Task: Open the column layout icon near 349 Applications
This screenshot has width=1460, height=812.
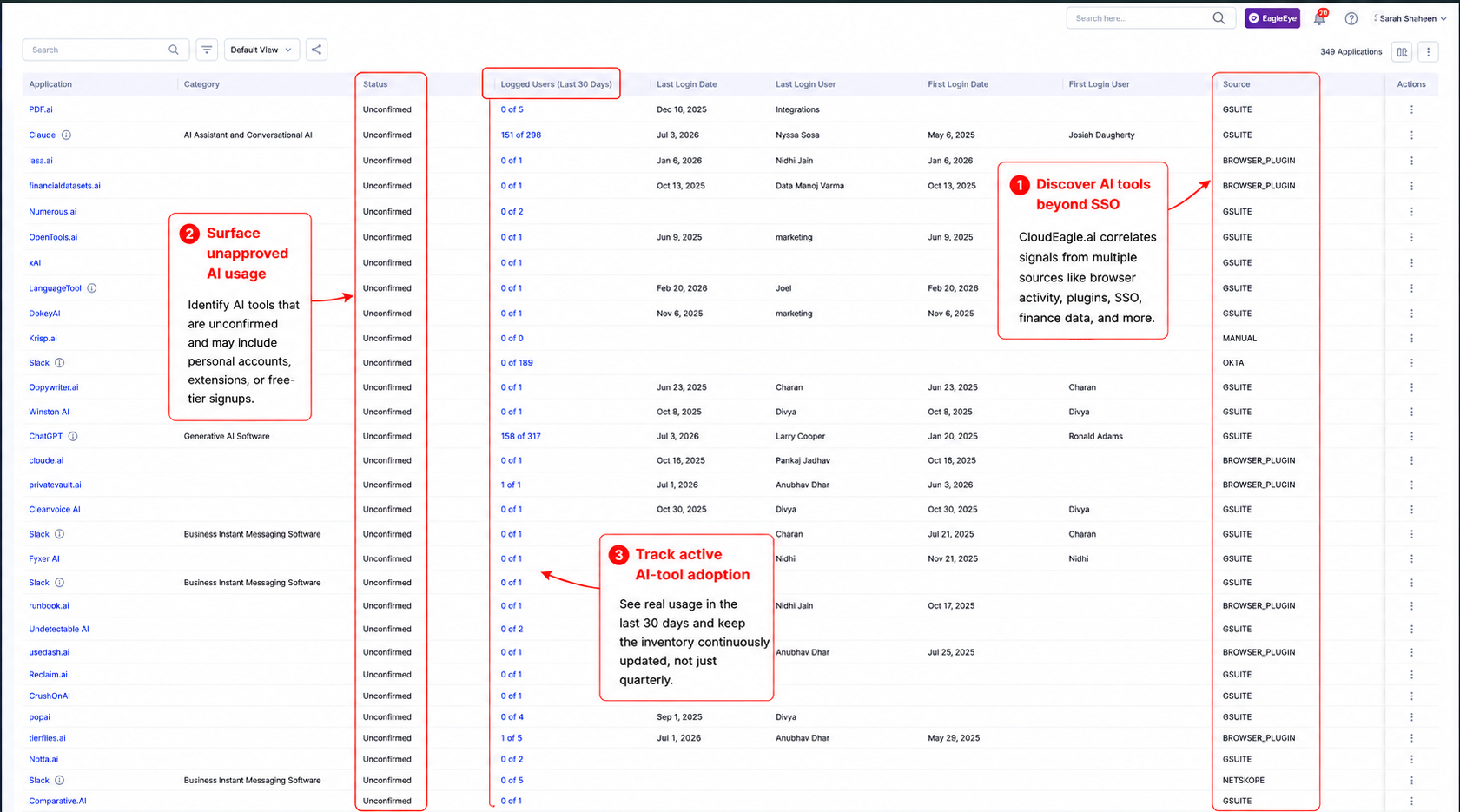Action: pos(1402,52)
